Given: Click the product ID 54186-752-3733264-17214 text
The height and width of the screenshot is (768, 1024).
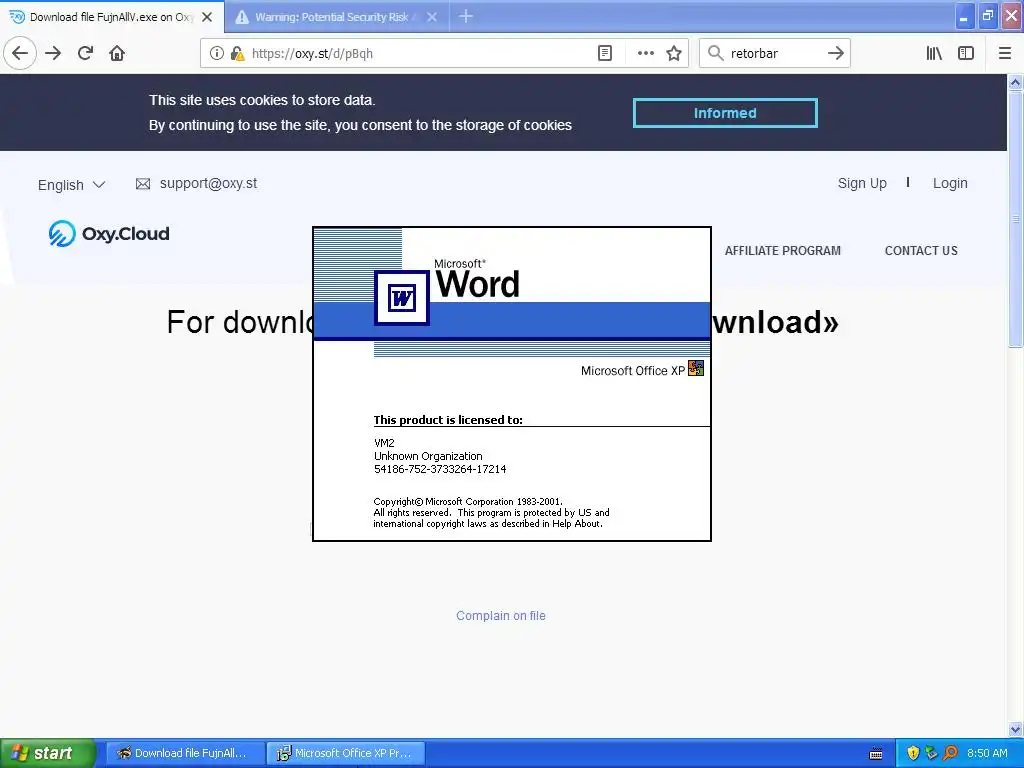Looking at the screenshot, I should [x=440, y=469].
